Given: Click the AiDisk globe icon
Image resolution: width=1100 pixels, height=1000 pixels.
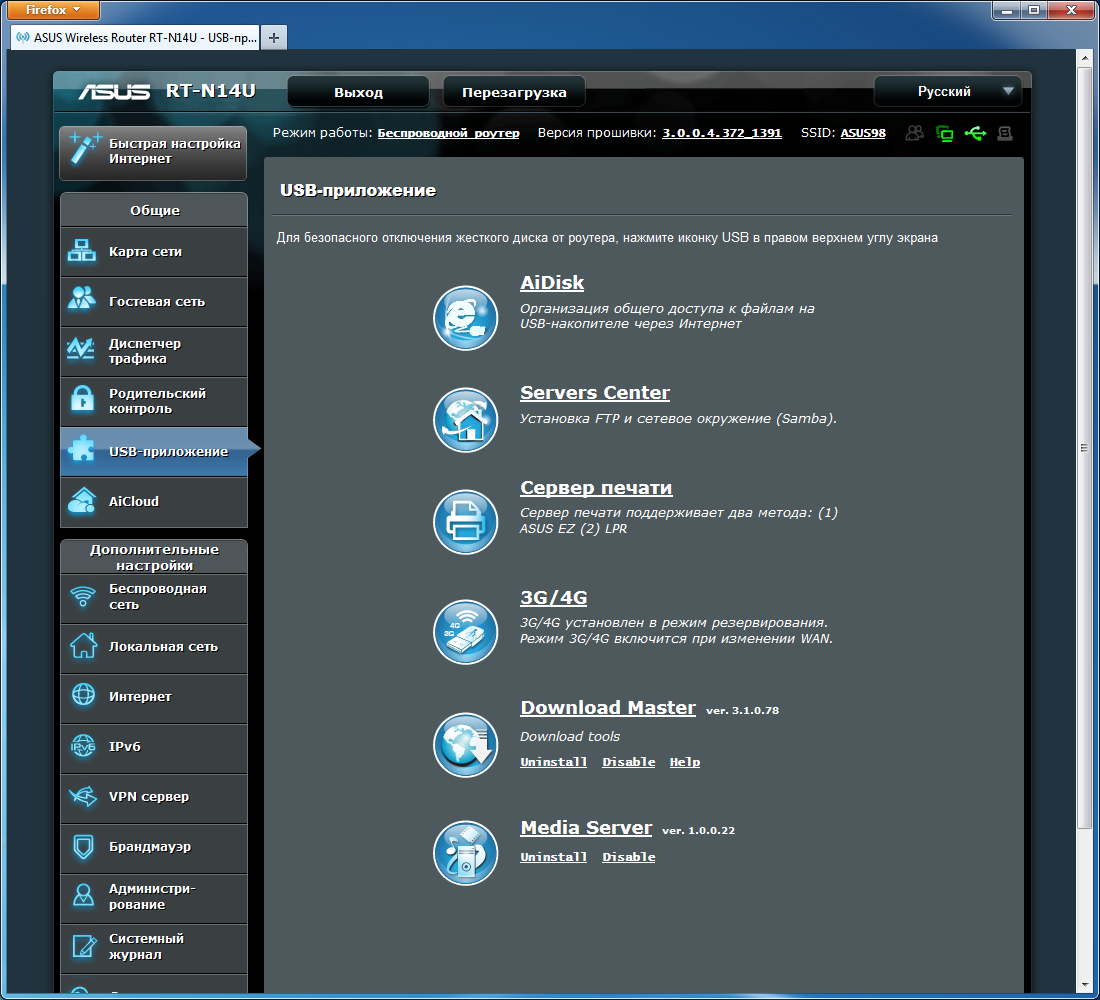Looking at the screenshot, I should pos(465,318).
